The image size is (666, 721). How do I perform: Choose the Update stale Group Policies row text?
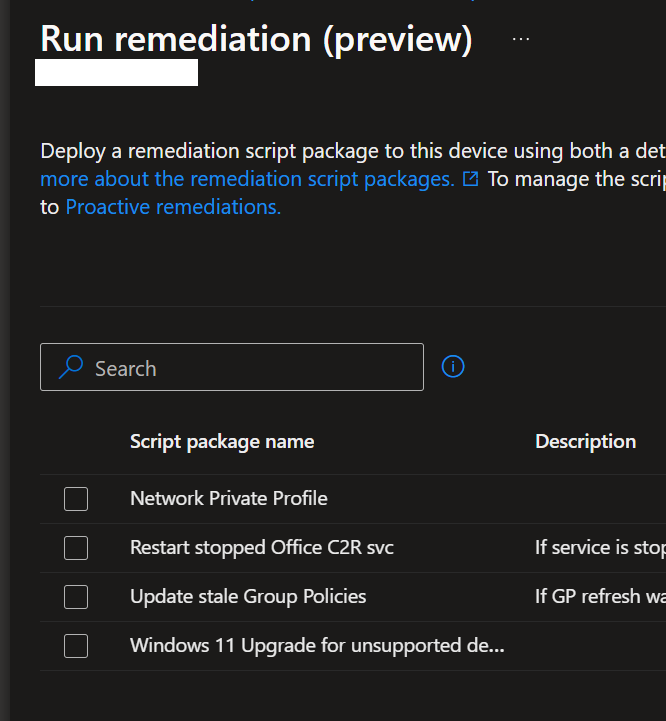tap(248, 596)
